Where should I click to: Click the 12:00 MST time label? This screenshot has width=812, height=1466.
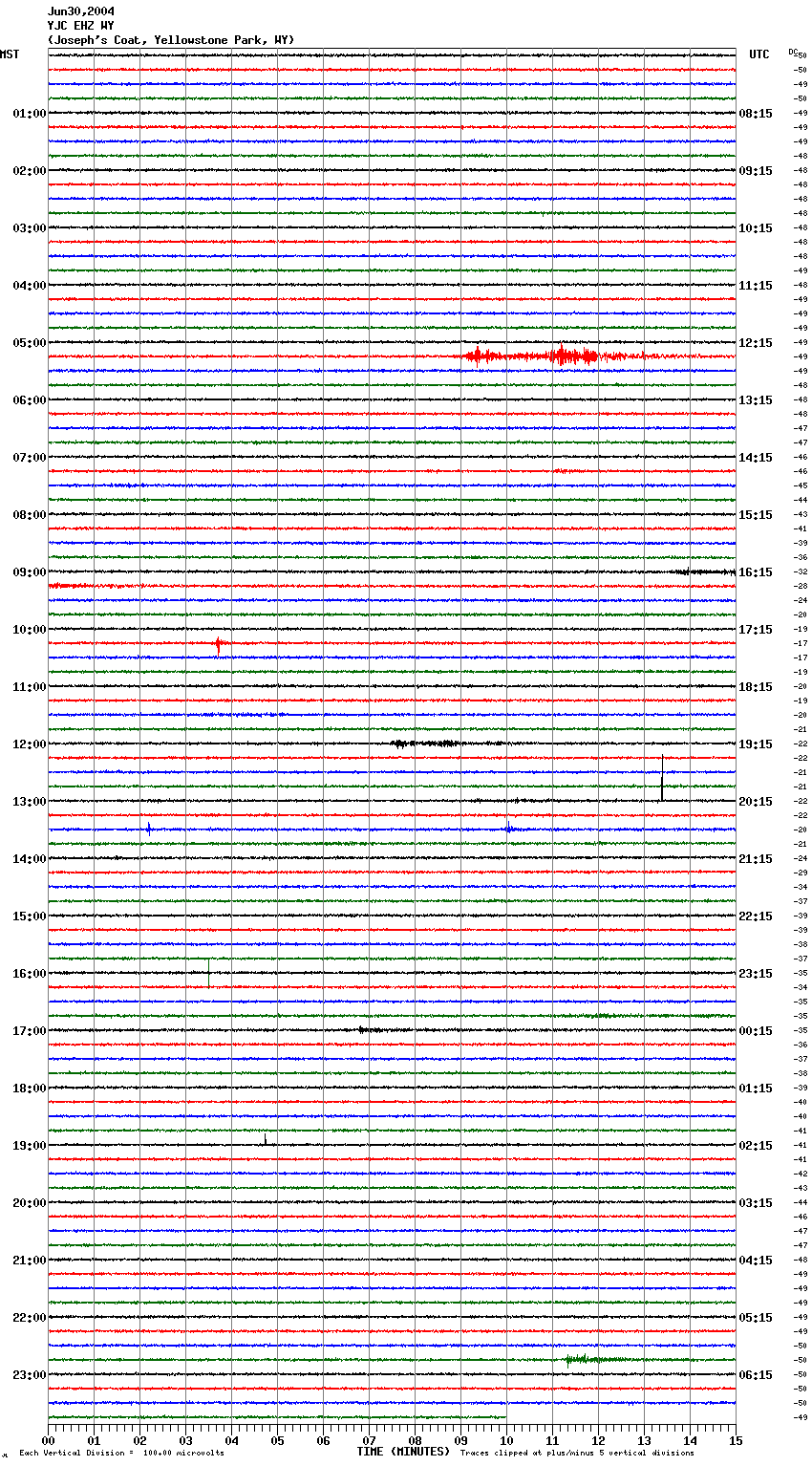click(x=30, y=744)
